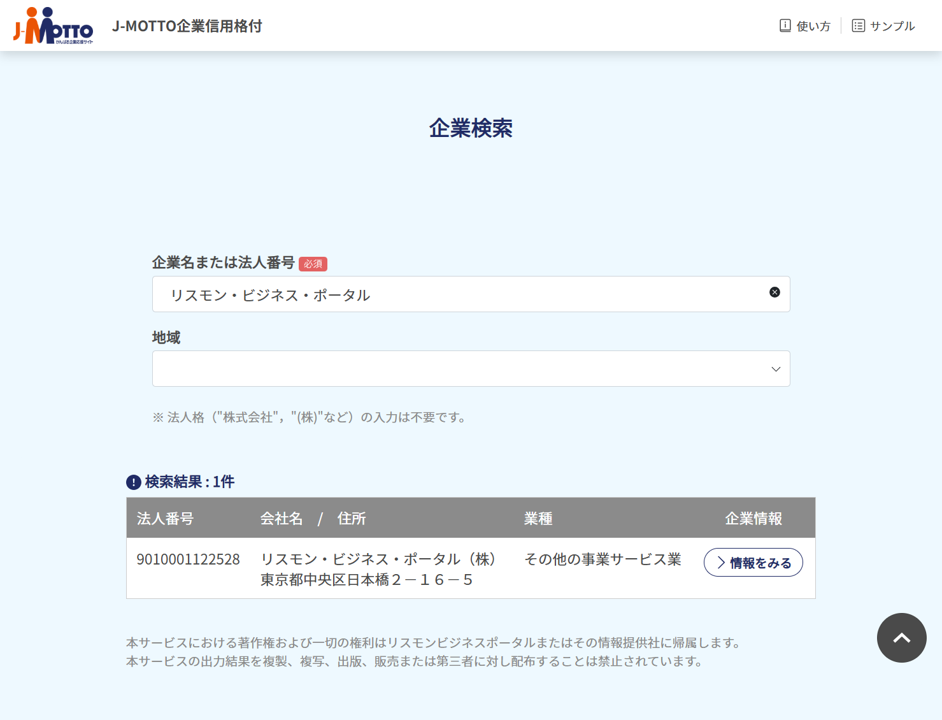Click the 会社名 / 住所 column header

(313, 518)
